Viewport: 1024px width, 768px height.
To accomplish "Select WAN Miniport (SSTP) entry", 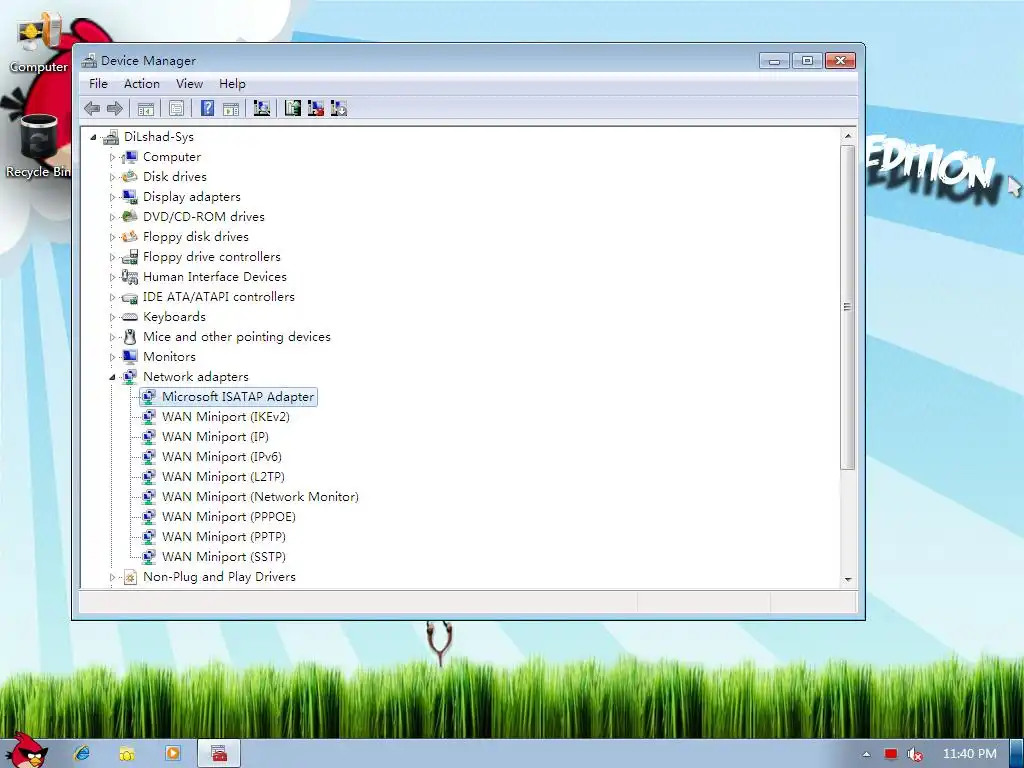I will coord(224,556).
